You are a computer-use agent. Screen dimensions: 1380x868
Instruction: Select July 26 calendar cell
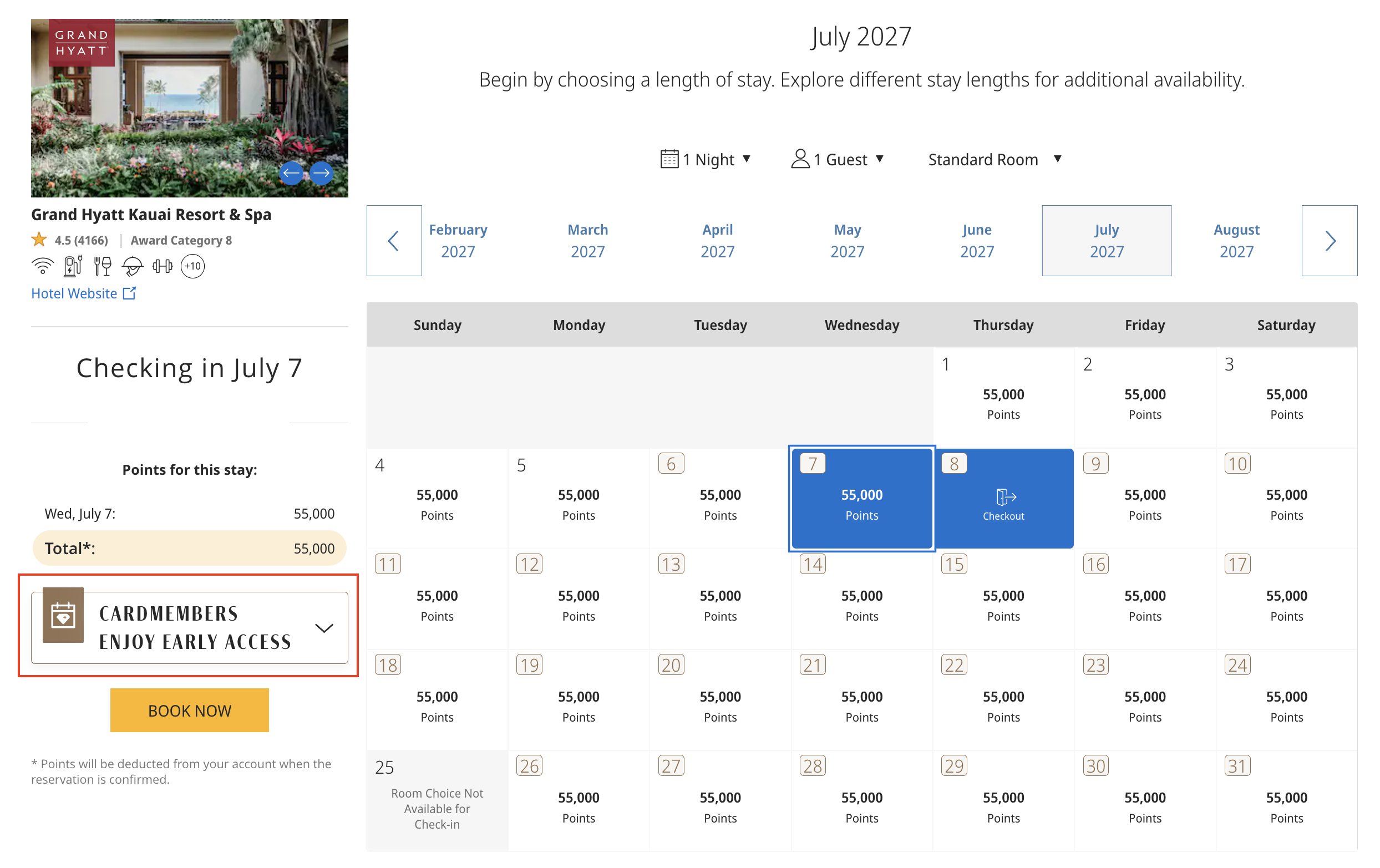click(x=579, y=800)
